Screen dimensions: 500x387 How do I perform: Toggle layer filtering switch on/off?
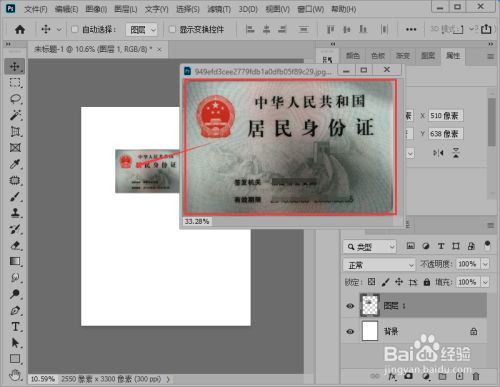coord(487,245)
